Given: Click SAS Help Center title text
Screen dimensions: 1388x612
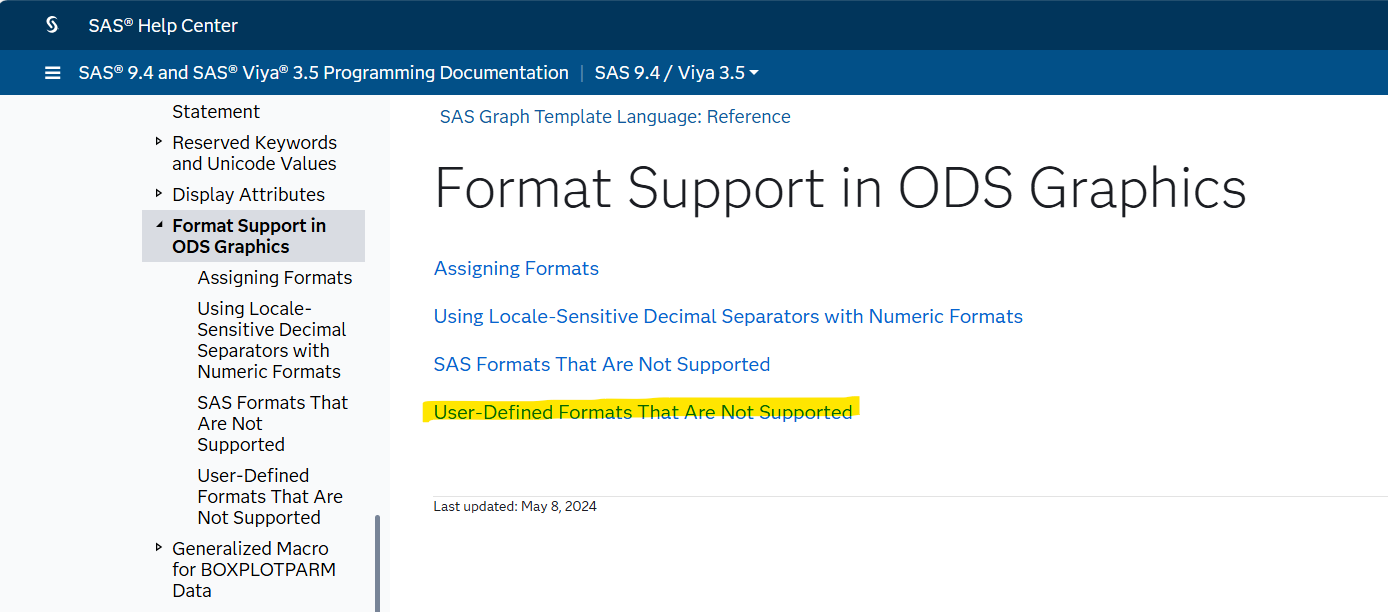Looking at the screenshot, I should 163,24.
